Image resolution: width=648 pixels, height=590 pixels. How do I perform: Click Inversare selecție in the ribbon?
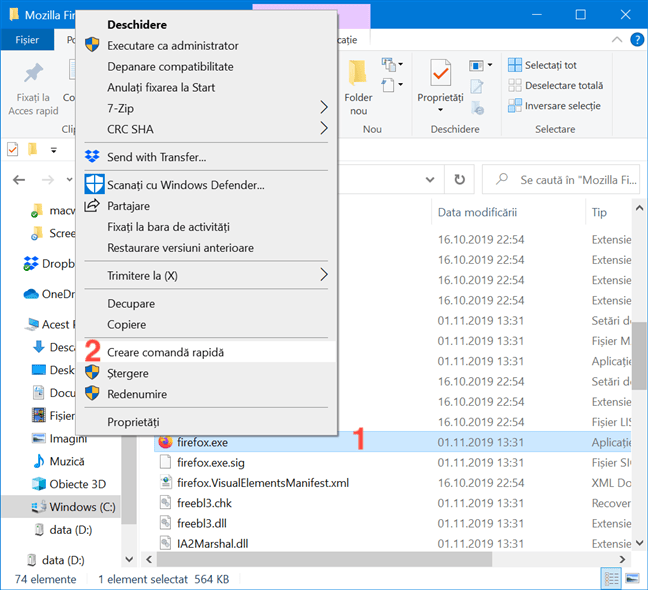pyautogui.click(x=556, y=106)
